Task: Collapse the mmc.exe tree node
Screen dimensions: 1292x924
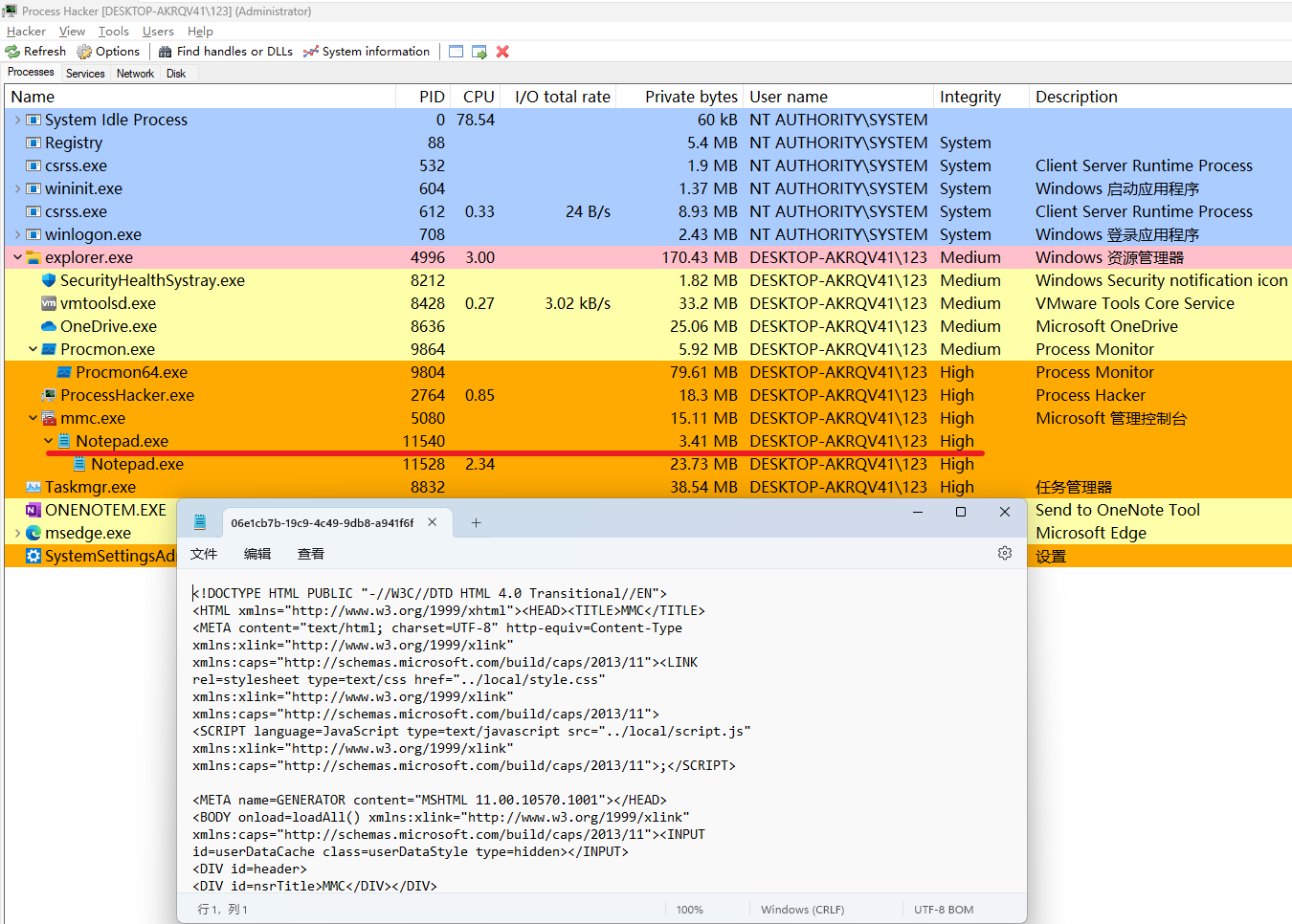Action: tap(33, 418)
